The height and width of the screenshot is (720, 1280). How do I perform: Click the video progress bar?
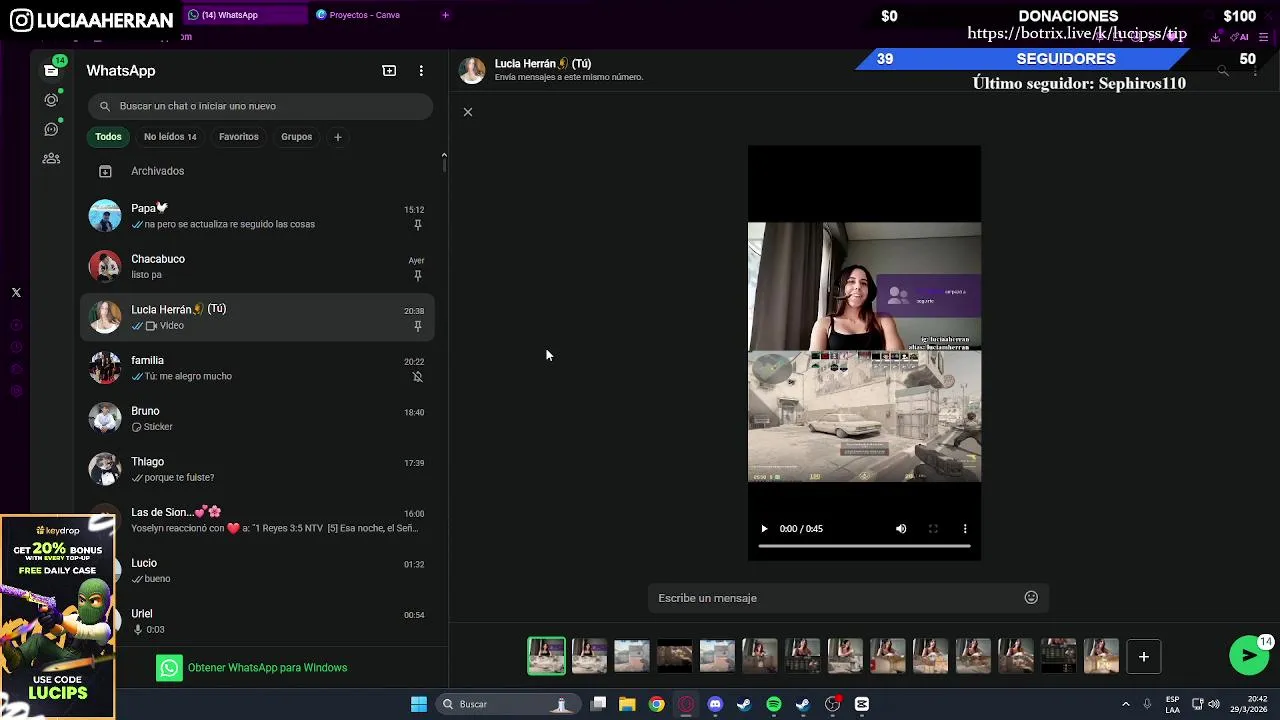click(864, 546)
